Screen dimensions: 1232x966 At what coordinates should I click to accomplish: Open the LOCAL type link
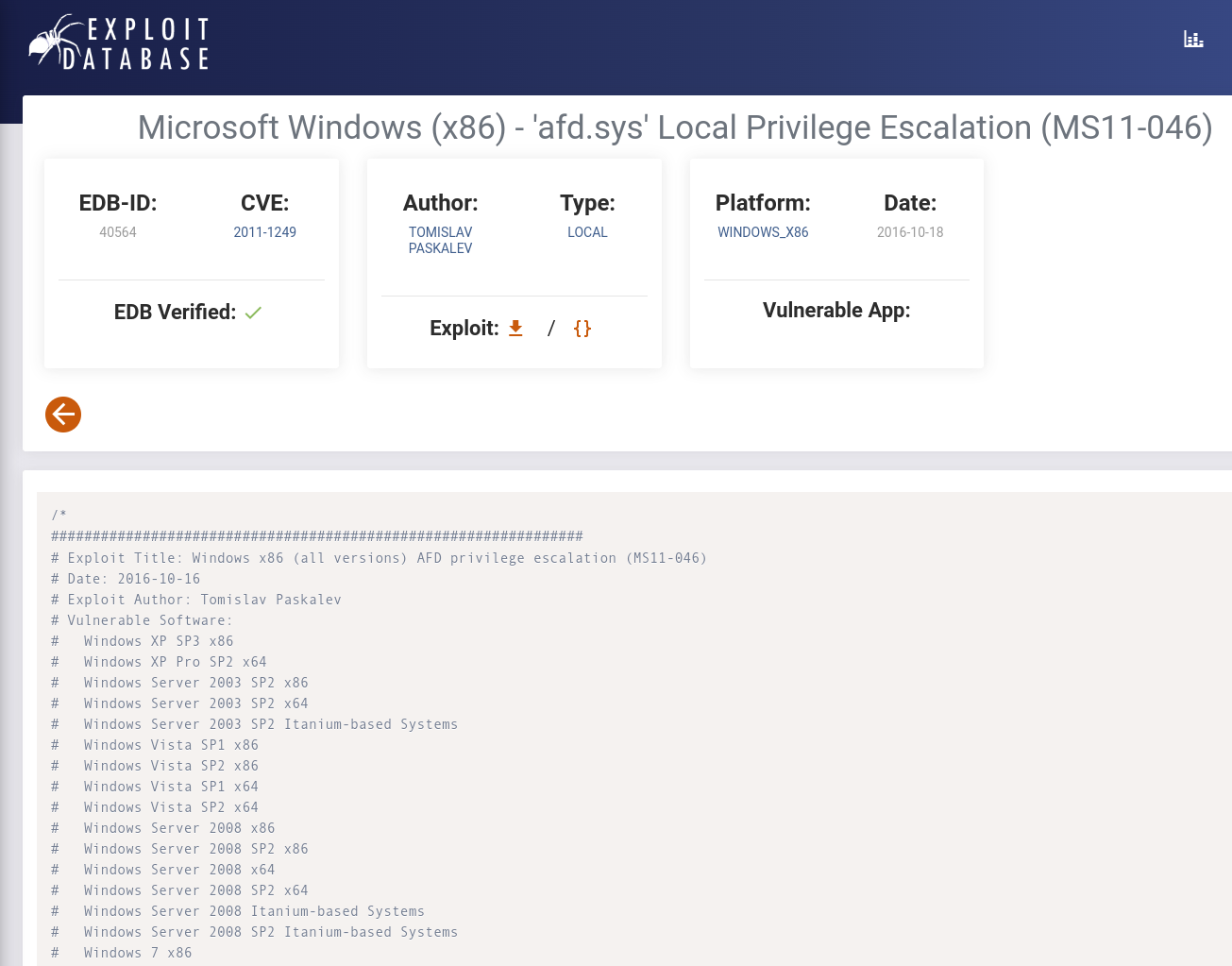coord(587,232)
